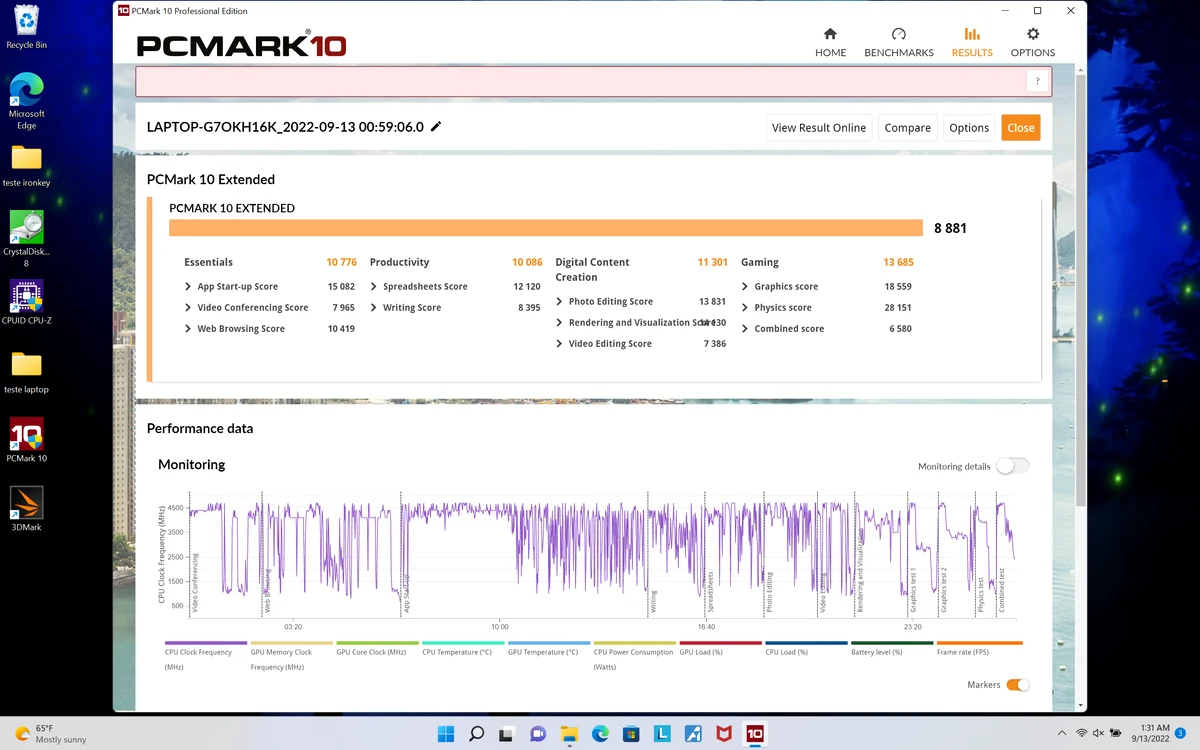Image resolution: width=1200 pixels, height=750 pixels.
Task: Select GPU Load legend swatch
Action: (x=720, y=643)
